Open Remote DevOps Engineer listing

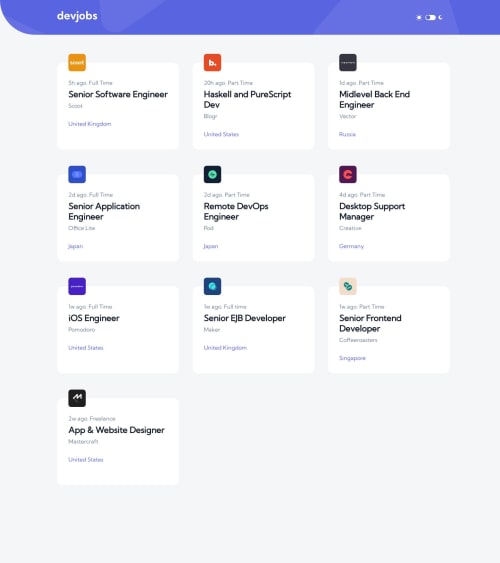236,211
